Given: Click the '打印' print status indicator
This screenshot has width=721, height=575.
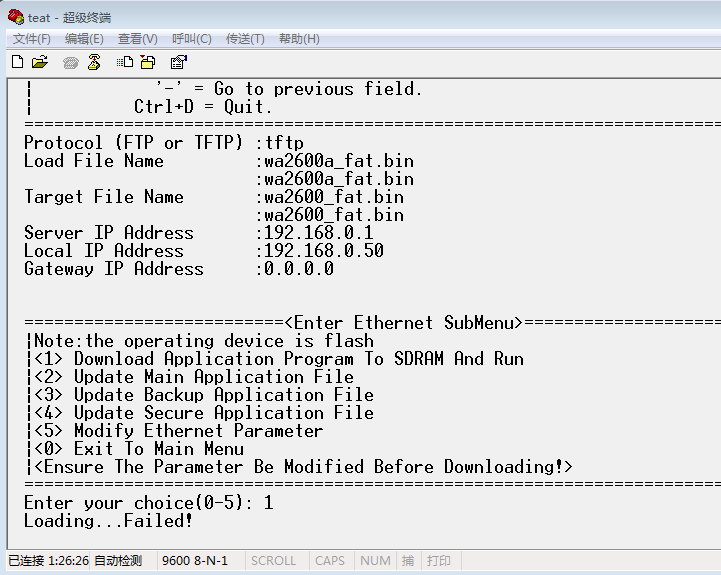Looking at the screenshot, I should point(439,561).
